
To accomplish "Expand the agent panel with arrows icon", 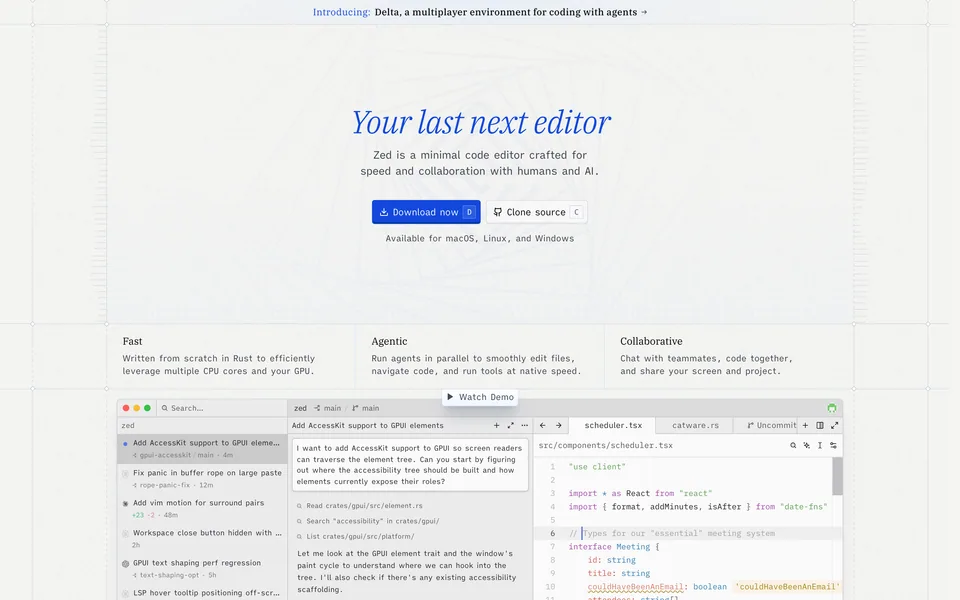I will (x=511, y=425).
